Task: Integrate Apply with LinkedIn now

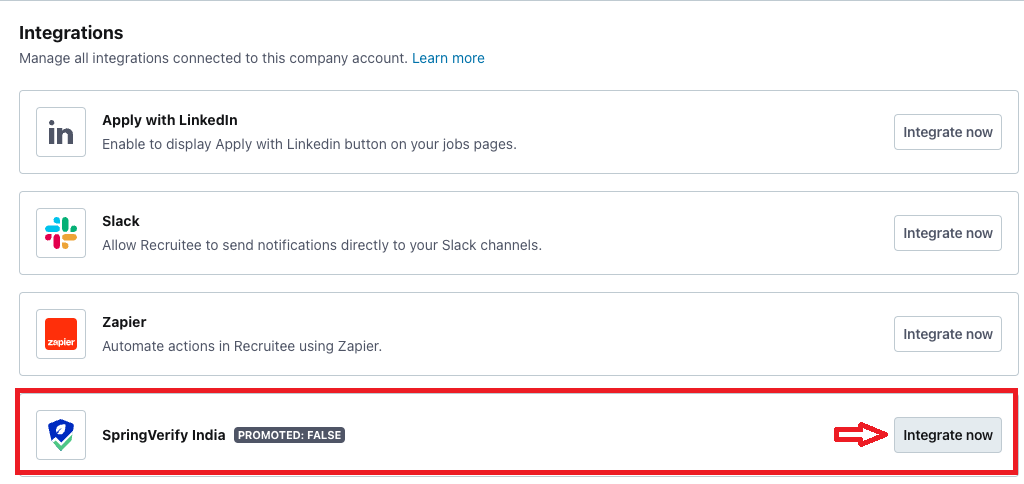Action: 948,132
